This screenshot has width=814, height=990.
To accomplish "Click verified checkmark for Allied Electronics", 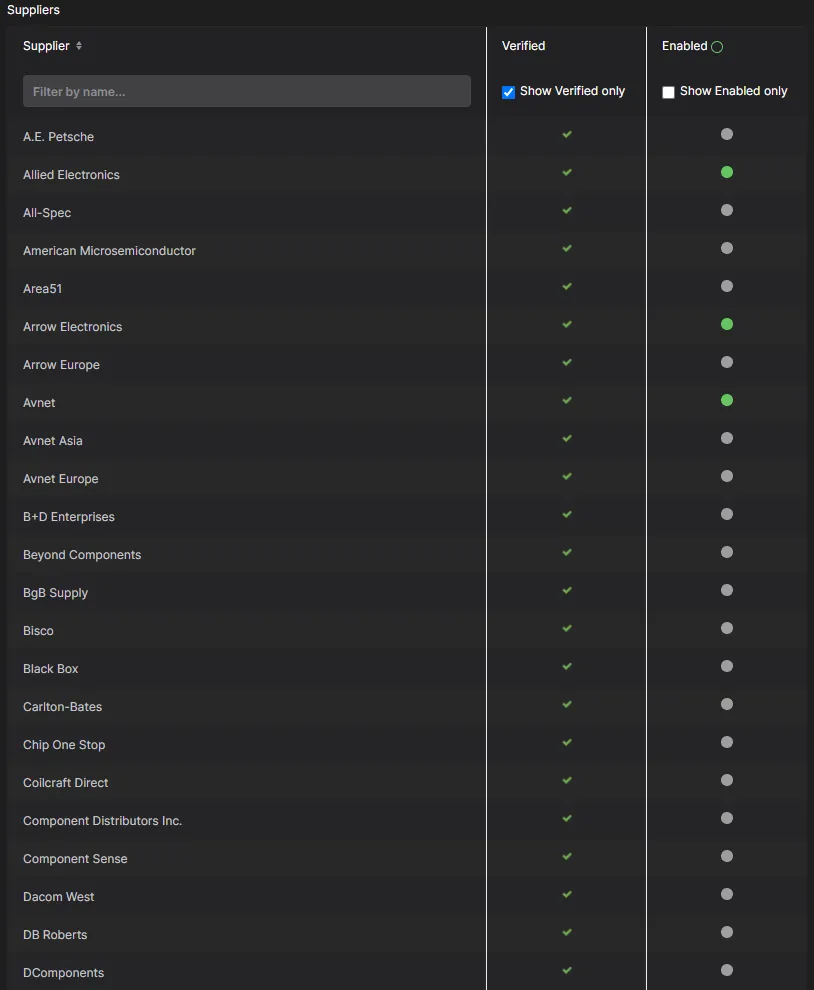I will coord(567,172).
